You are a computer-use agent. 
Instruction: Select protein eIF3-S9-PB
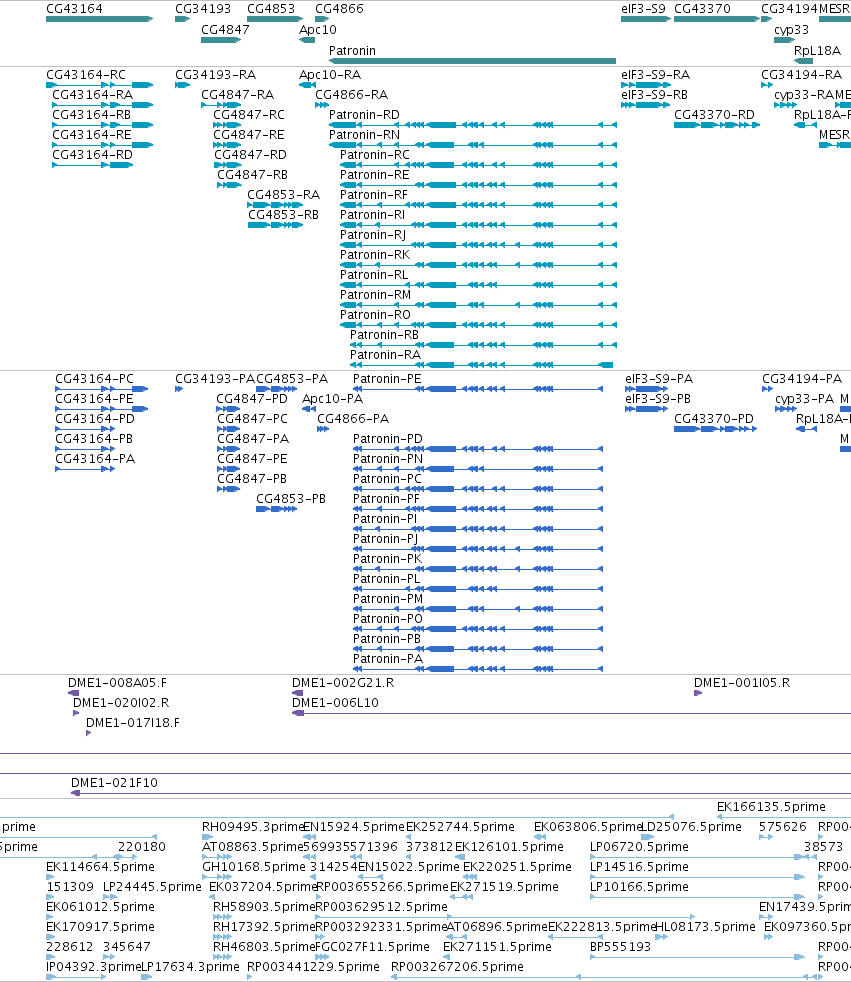coord(646,409)
